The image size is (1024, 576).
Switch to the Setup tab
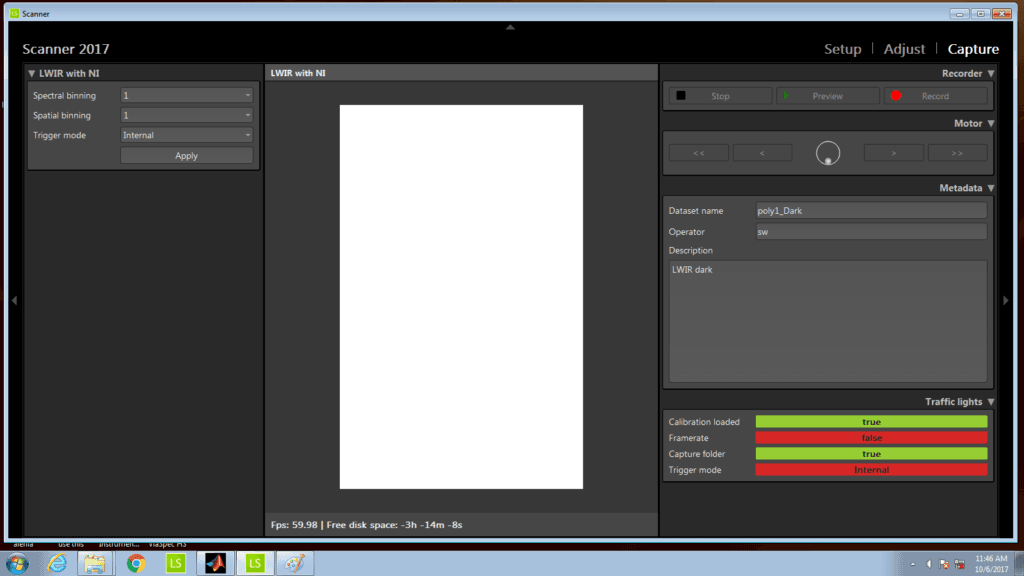pyautogui.click(x=842, y=49)
